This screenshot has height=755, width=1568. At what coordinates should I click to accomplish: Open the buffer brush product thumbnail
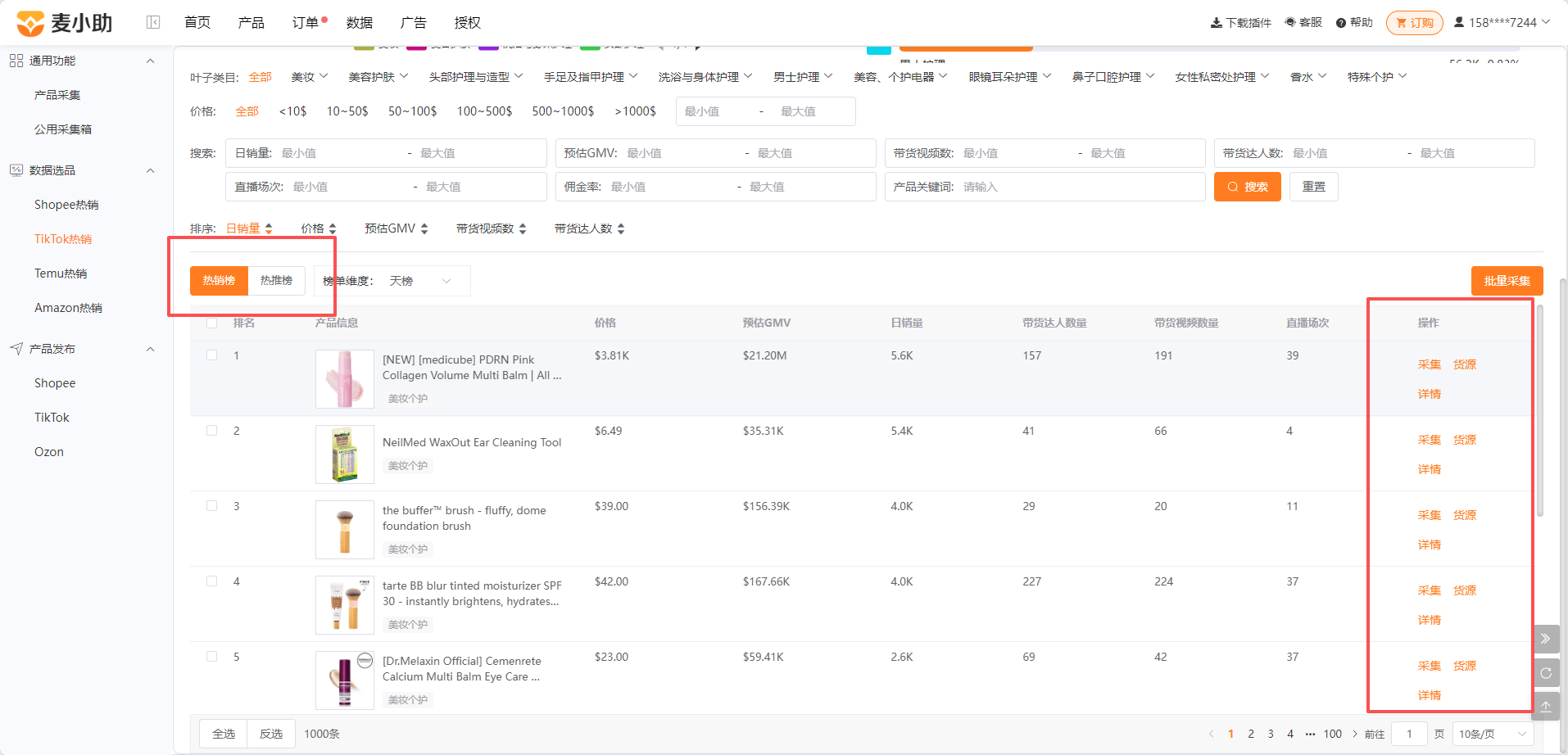click(x=345, y=530)
